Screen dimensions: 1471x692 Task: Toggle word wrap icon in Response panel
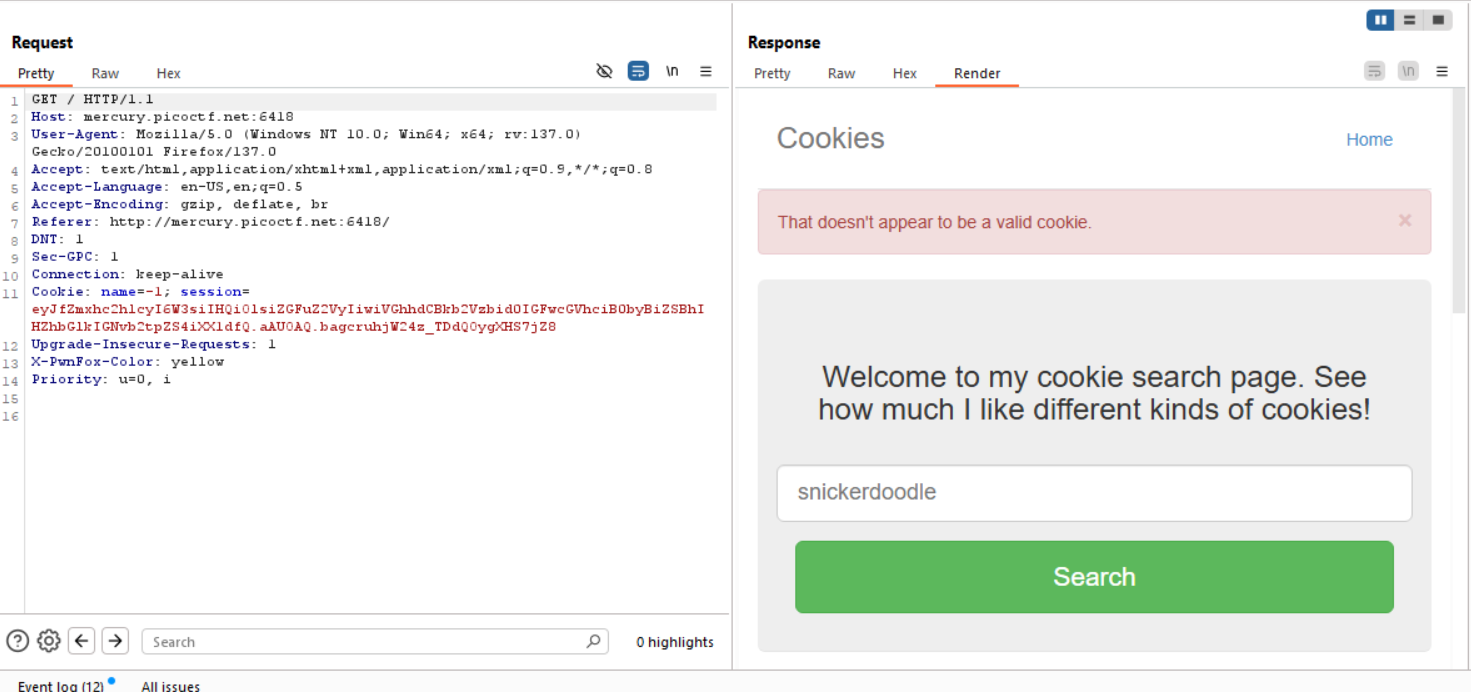click(1375, 71)
